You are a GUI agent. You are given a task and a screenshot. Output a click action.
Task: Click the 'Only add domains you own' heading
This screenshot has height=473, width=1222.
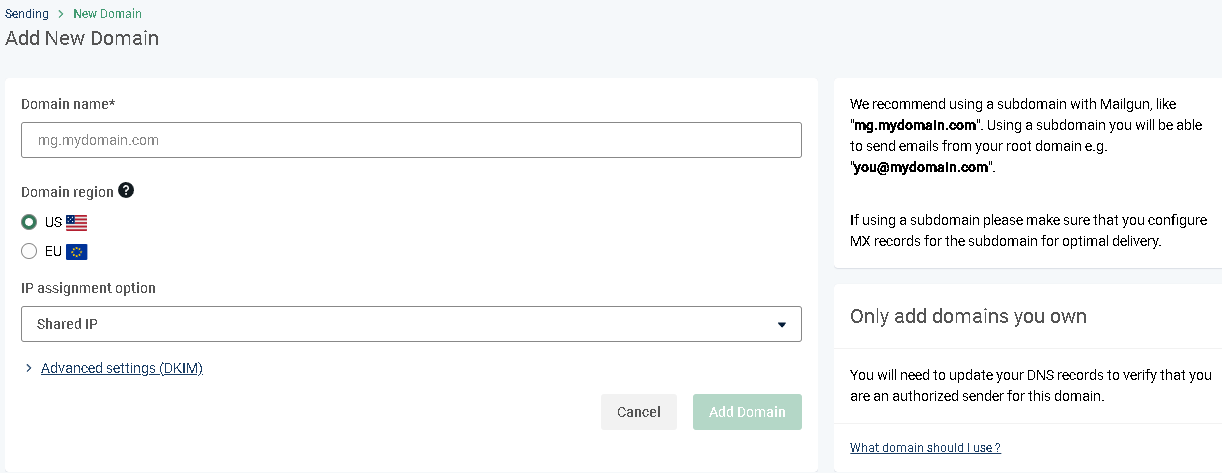coord(968,316)
